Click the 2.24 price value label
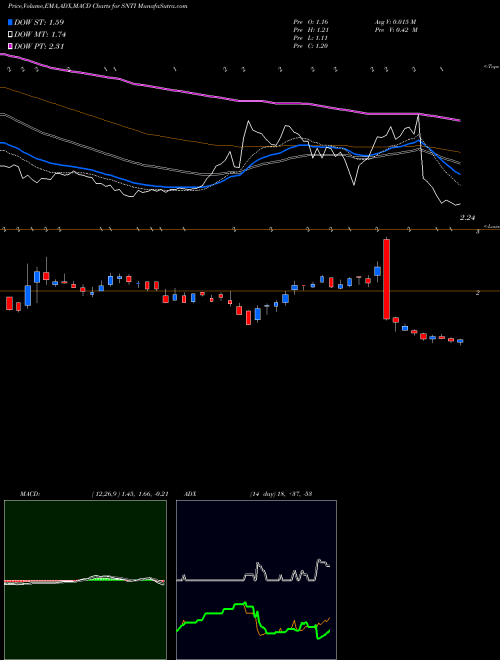 (x=467, y=218)
